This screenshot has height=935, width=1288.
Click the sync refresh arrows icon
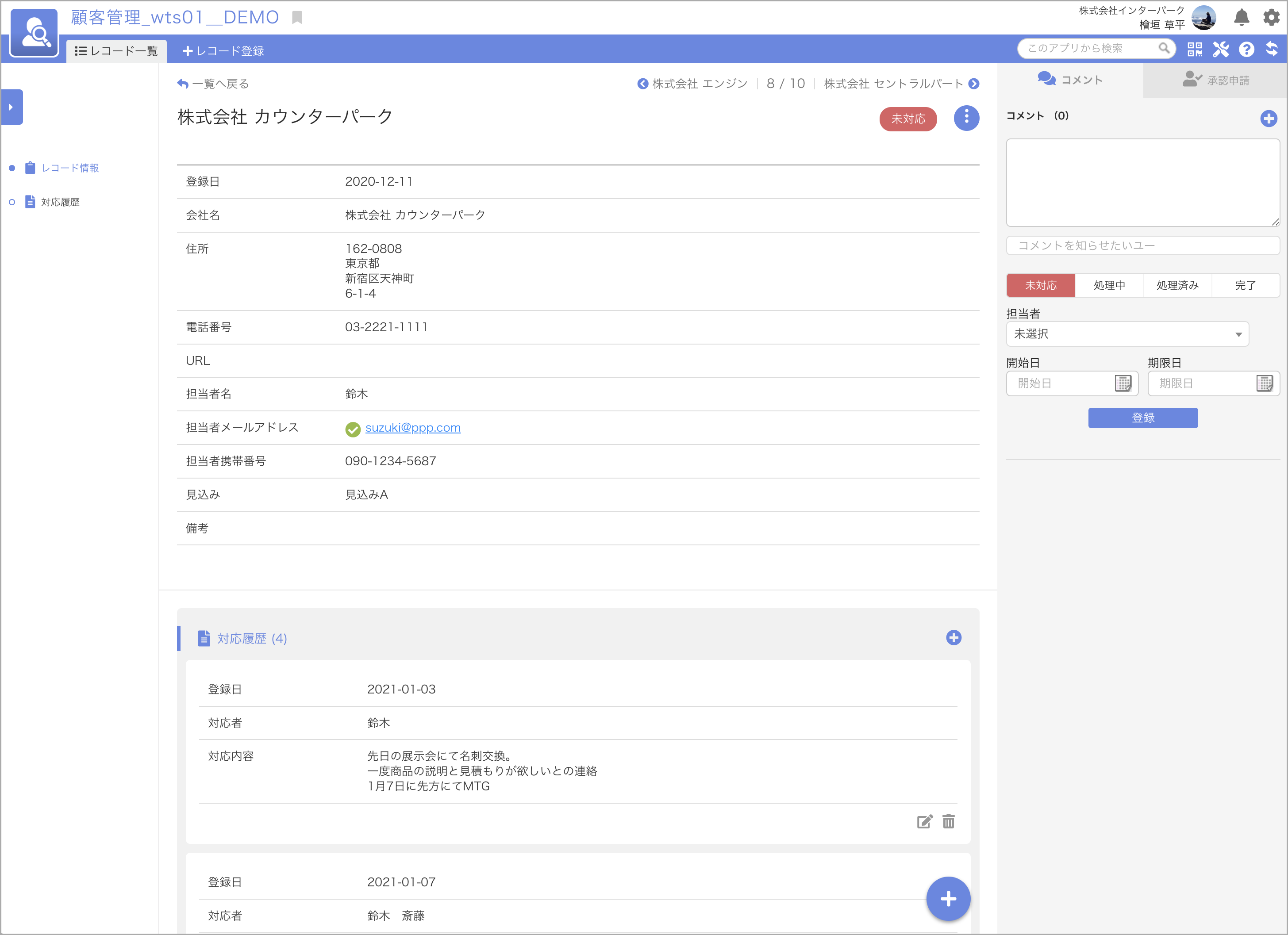pyautogui.click(x=1272, y=50)
